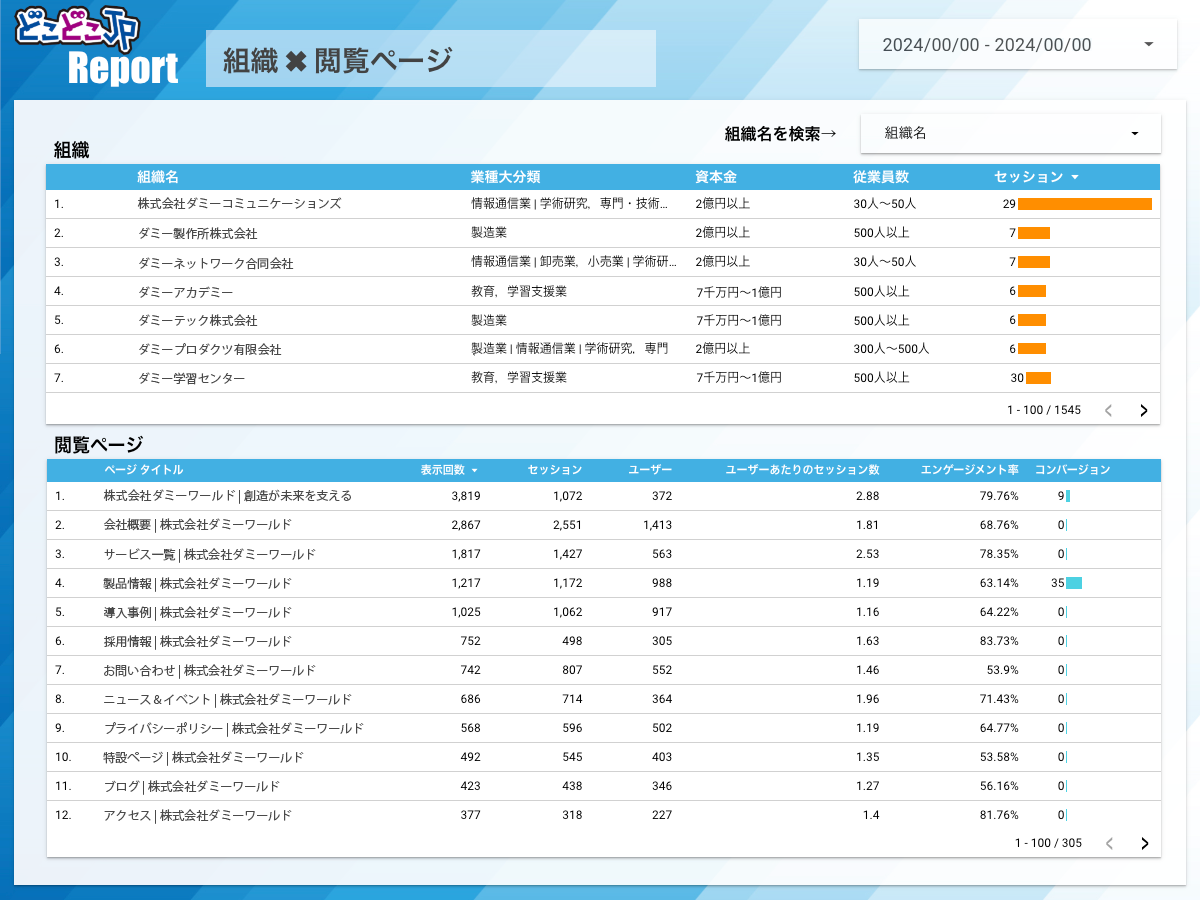Go to previous page of 閲覧ページ table

(x=1109, y=843)
